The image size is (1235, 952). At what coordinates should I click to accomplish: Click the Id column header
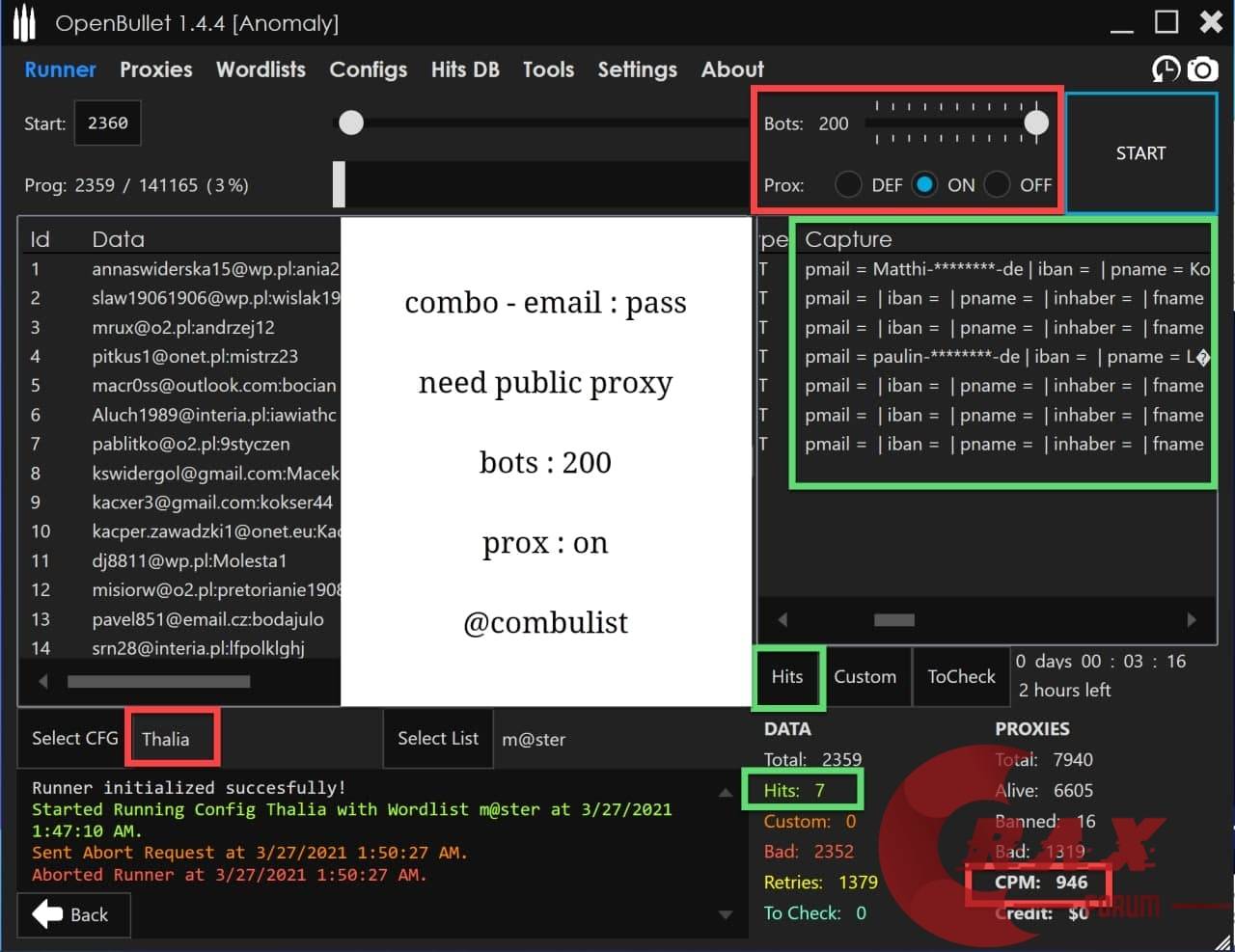click(40, 239)
